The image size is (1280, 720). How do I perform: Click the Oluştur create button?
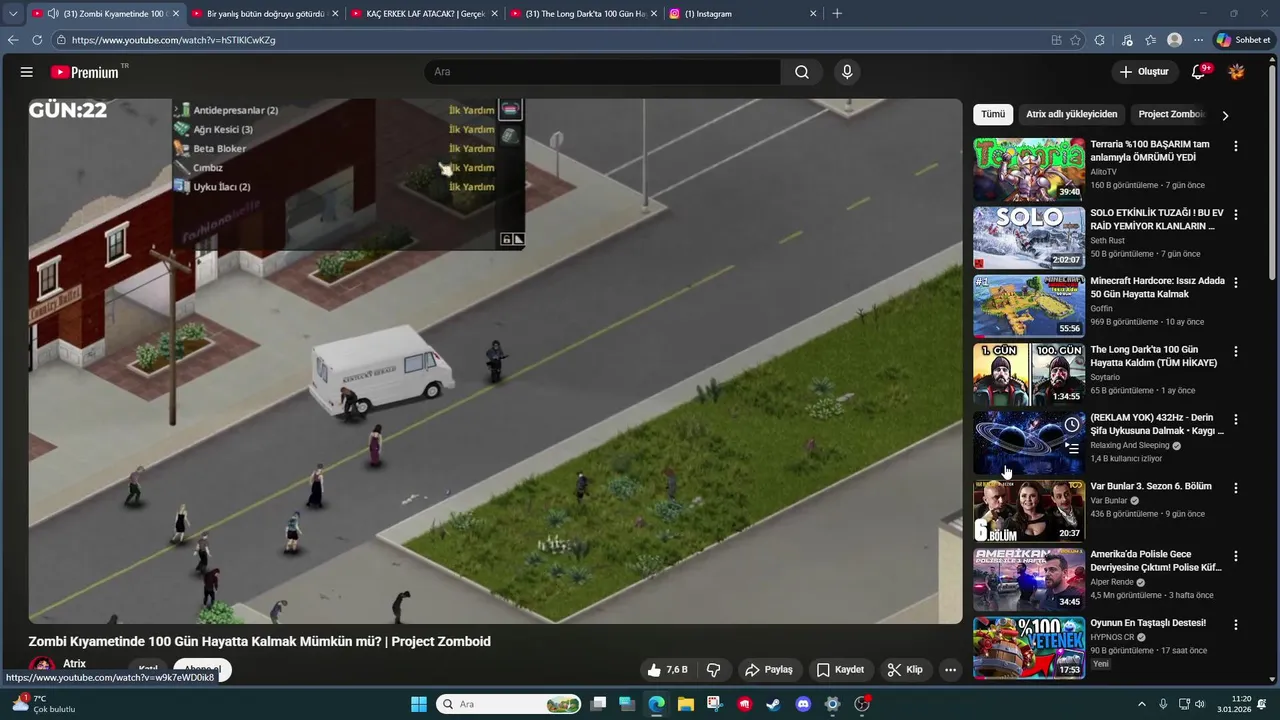pyautogui.click(x=1144, y=72)
